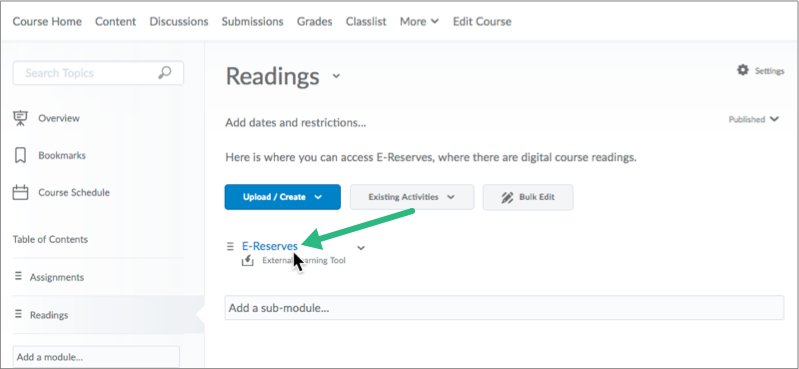This screenshot has width=799, height=369.
Task: Select the Overview presentation icon
Action: (x=20, y=118)
